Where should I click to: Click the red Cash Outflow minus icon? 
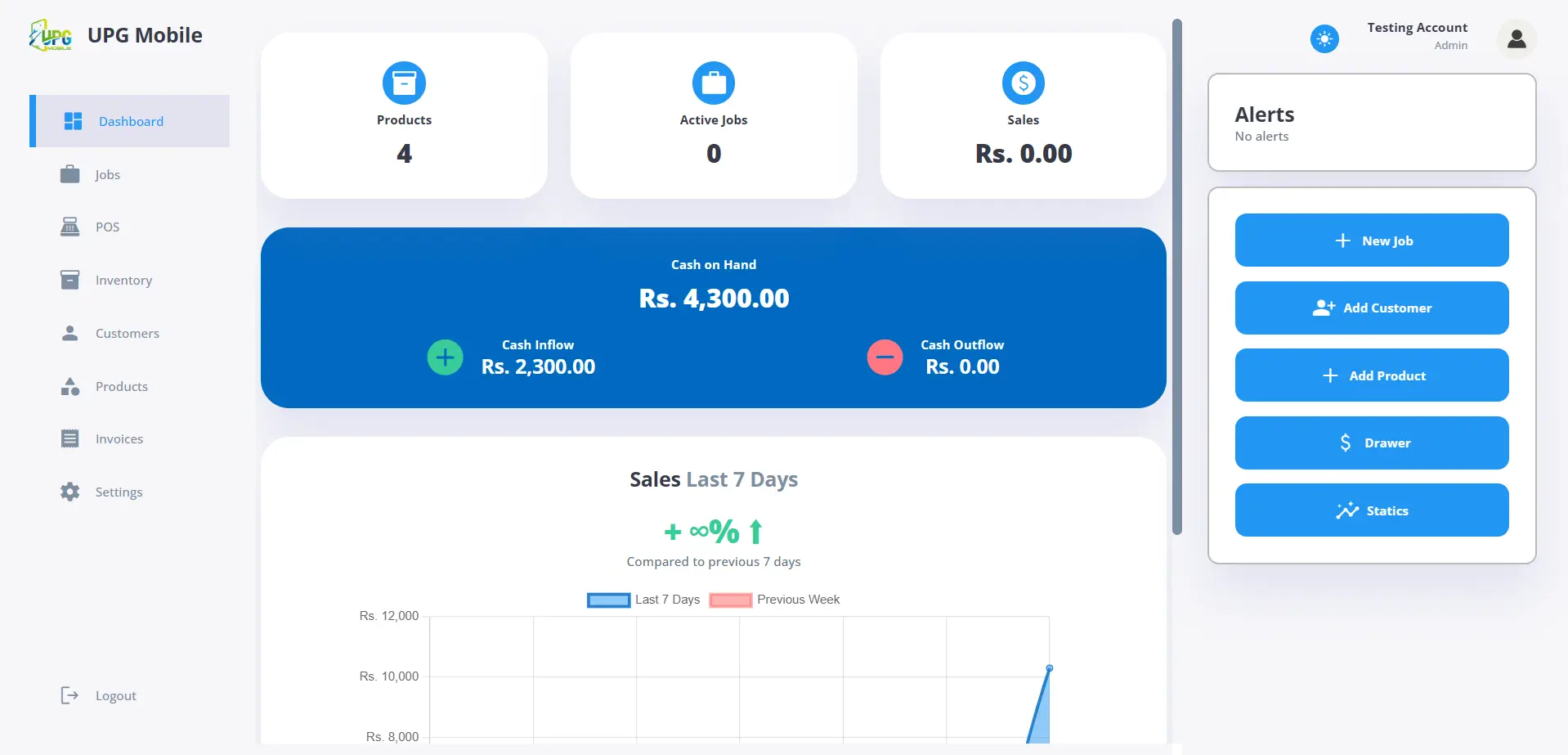click(x=885, y=357)
